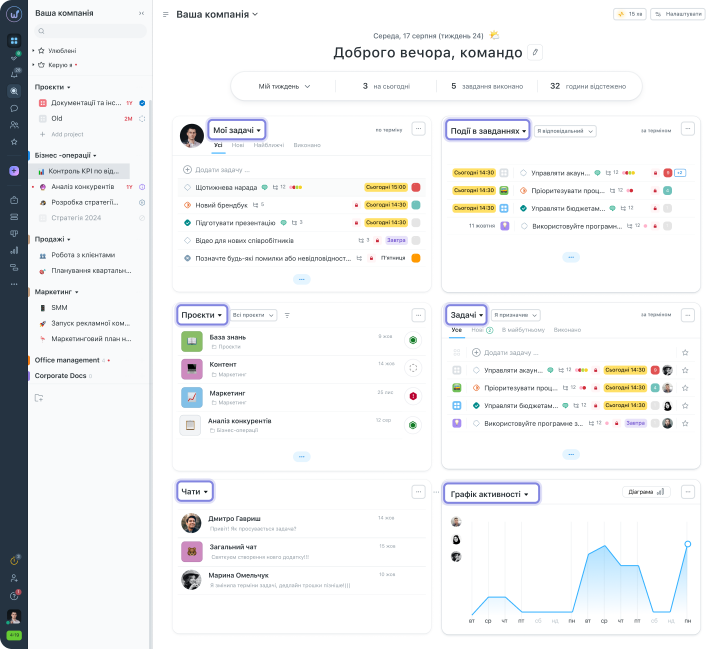The image size is (720, 649).
Task: Switch to the Виконано tab in Мої задачі
Action: pyautogui.click(x=307, y=145)
